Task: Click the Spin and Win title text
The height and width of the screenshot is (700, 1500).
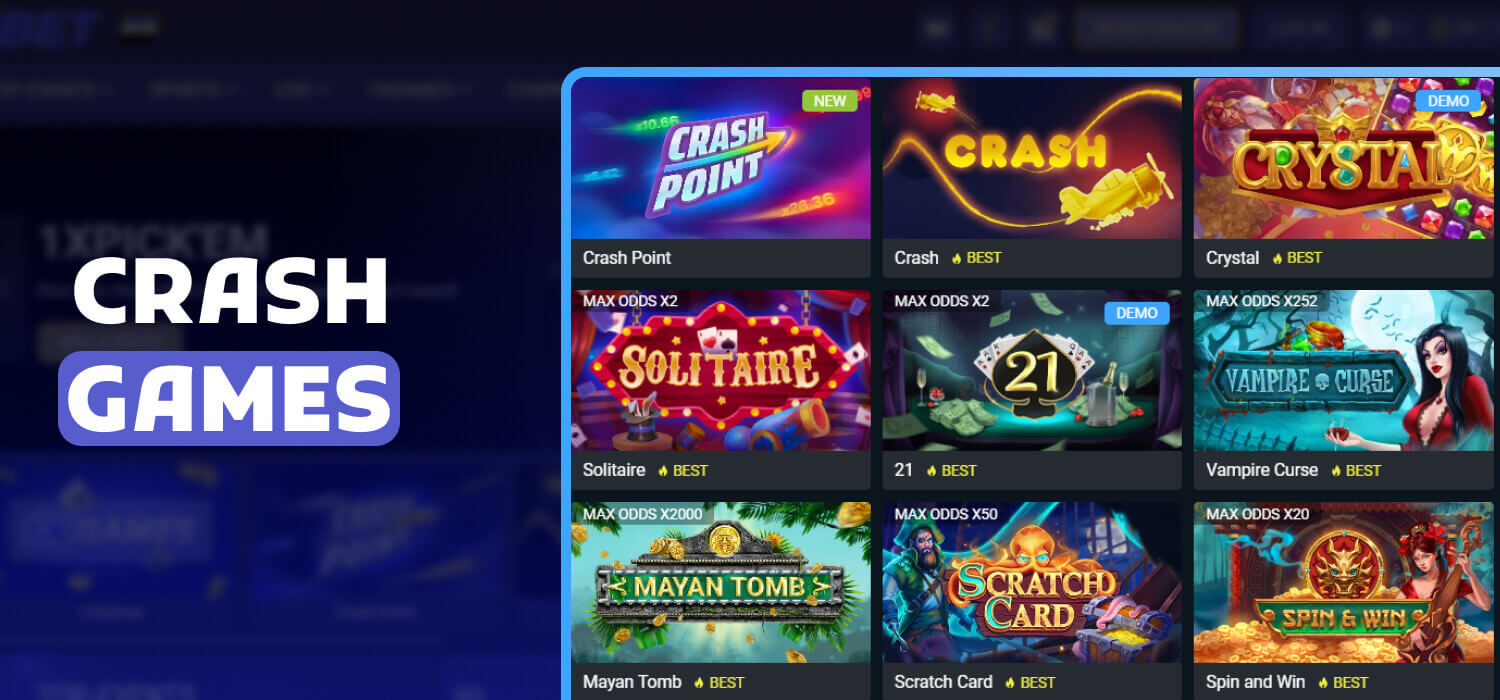Action: click(1255, 682)
